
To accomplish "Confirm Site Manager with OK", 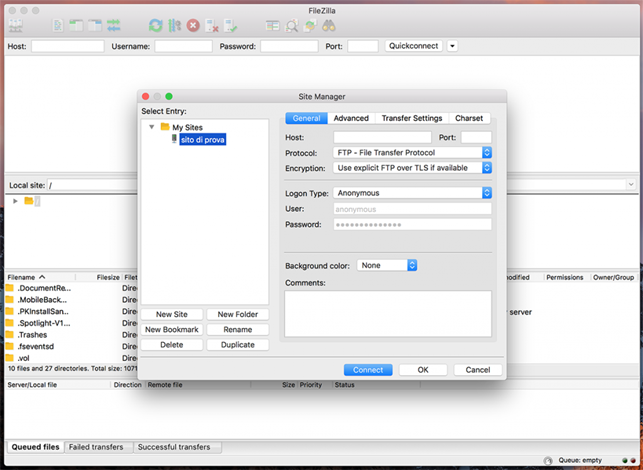I will click(x=423, y=370).
